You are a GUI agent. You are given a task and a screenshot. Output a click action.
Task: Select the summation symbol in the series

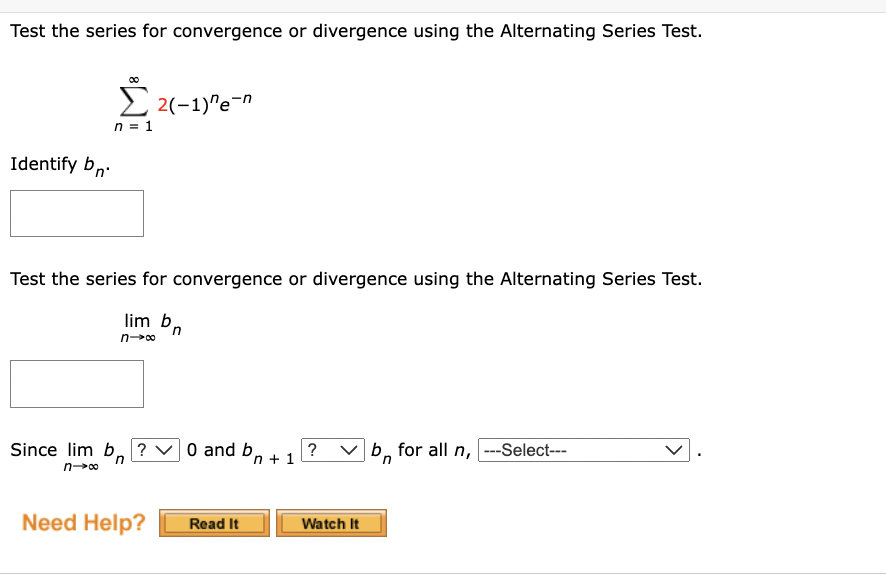[x=131, y=100]
